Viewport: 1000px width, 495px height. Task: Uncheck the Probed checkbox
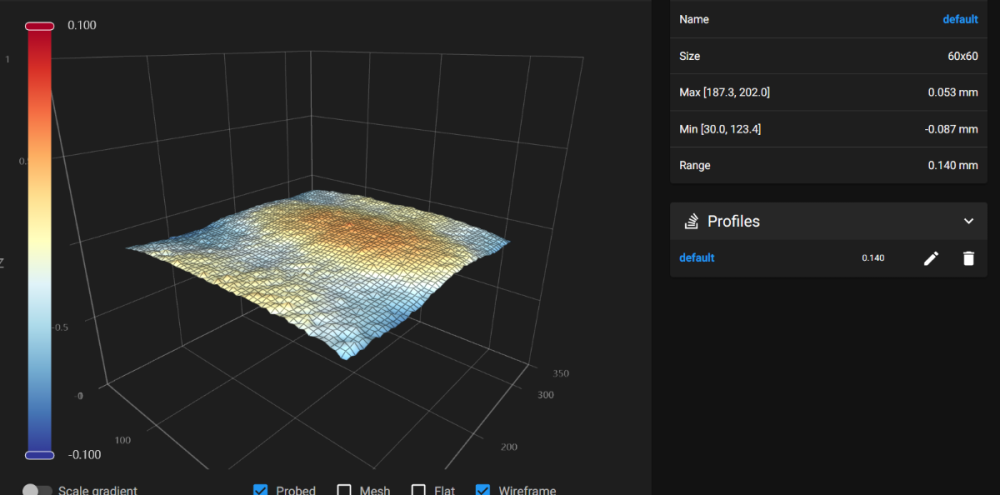point(260,491)
